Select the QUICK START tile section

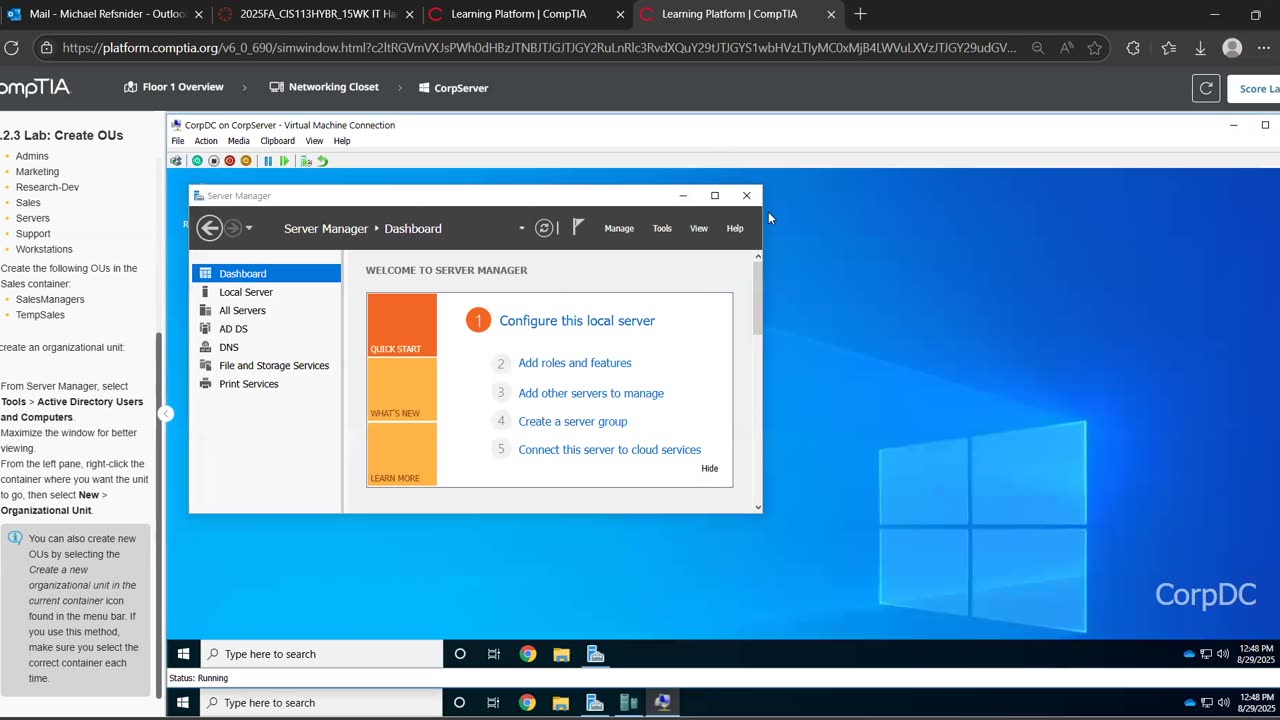click(x=402, y=325)
